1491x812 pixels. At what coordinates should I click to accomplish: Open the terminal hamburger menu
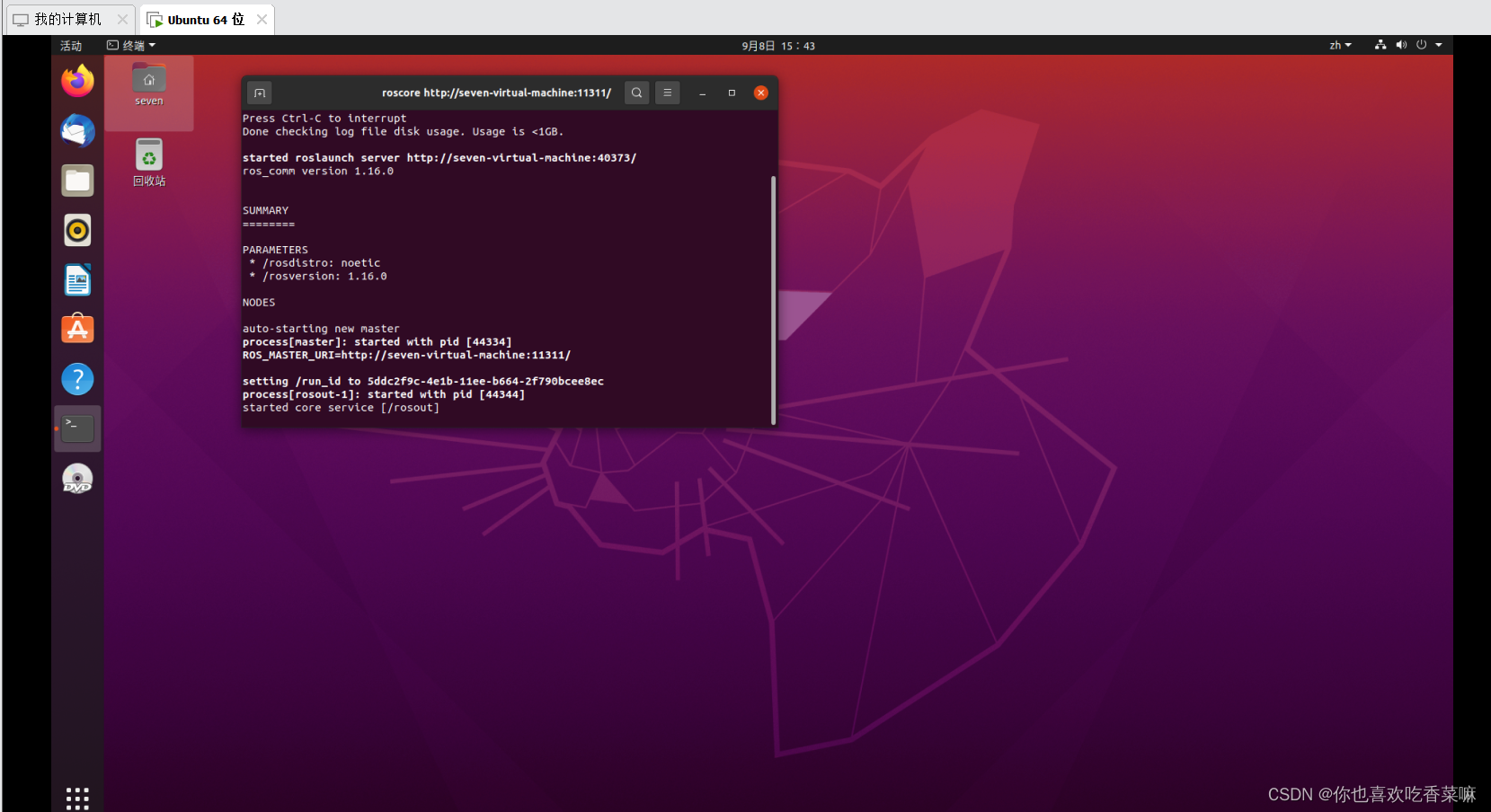667,93
